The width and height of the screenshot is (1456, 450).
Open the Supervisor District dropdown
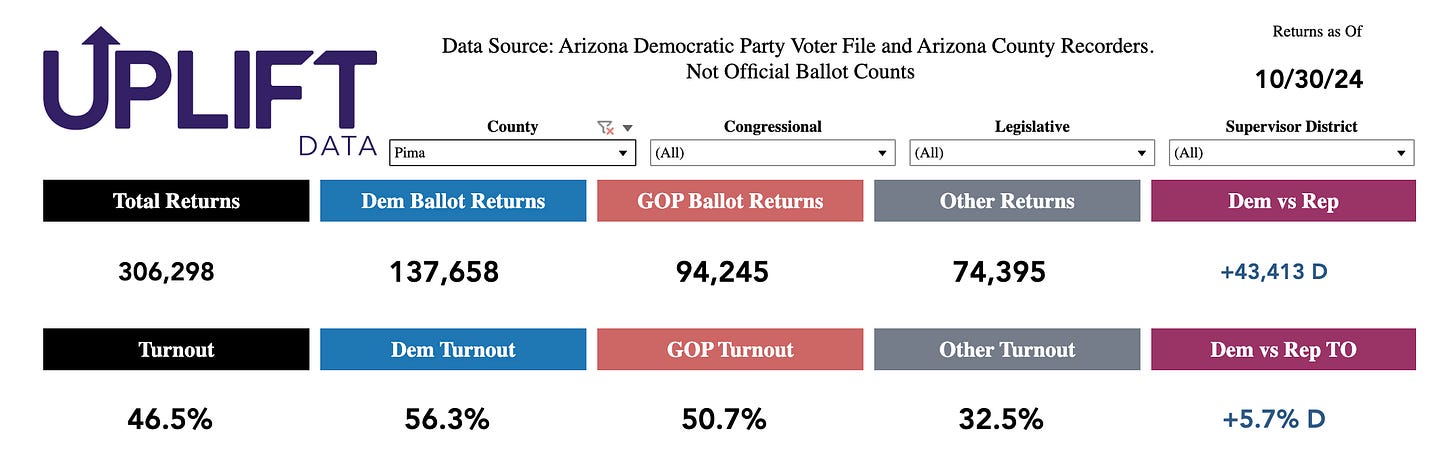[1291, 153]
